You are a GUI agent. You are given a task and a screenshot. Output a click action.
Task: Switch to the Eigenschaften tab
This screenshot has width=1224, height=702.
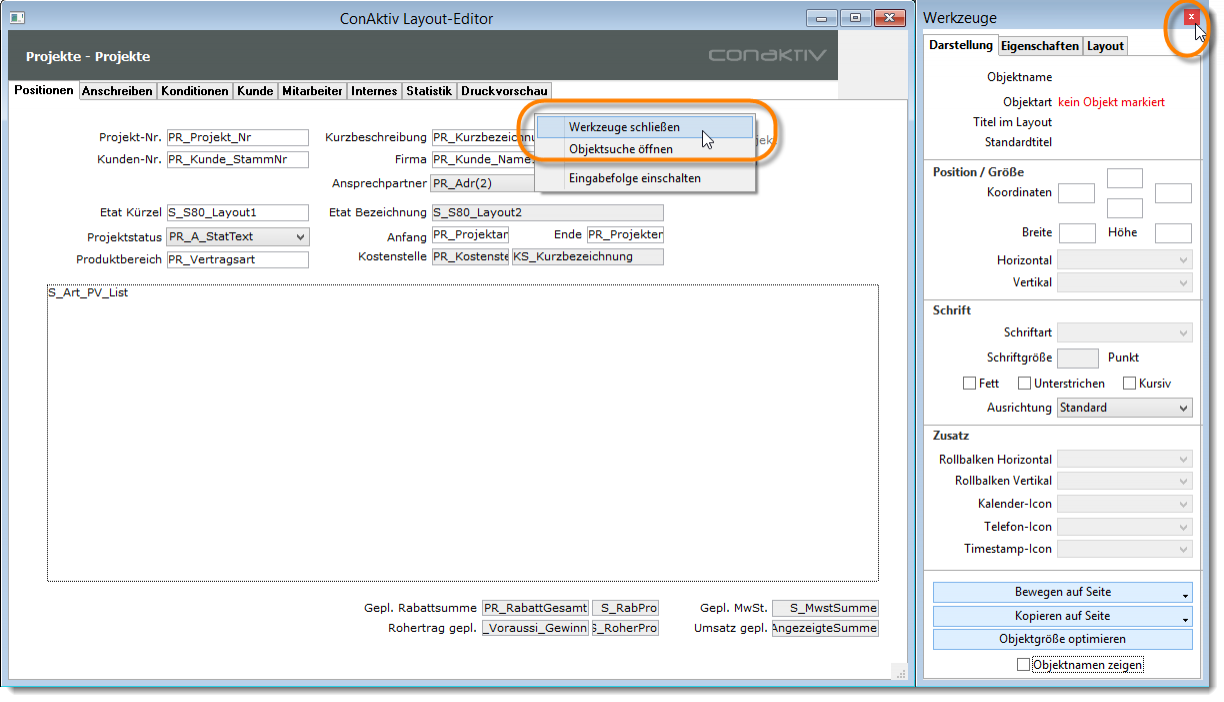pos(1039,46)
